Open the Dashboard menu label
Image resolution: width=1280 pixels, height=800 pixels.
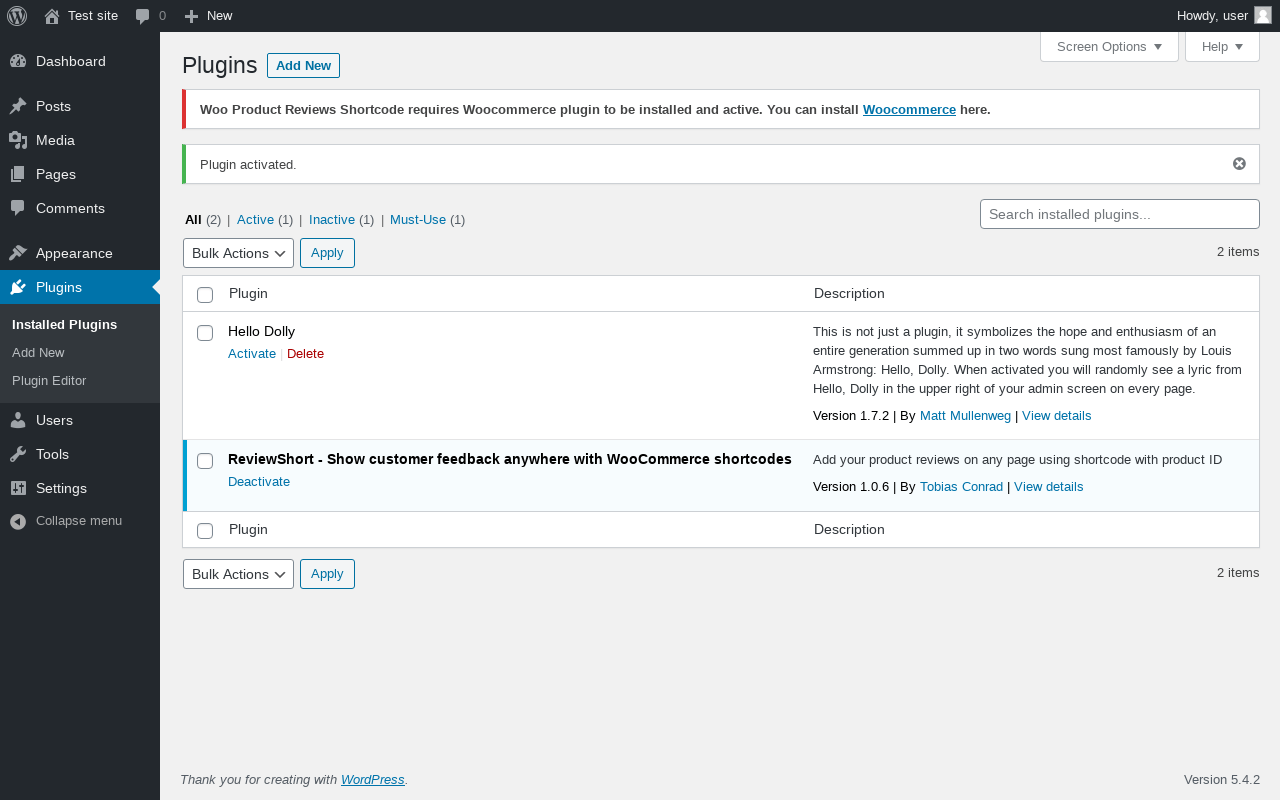pyautogui.click(x=71, y=61)
